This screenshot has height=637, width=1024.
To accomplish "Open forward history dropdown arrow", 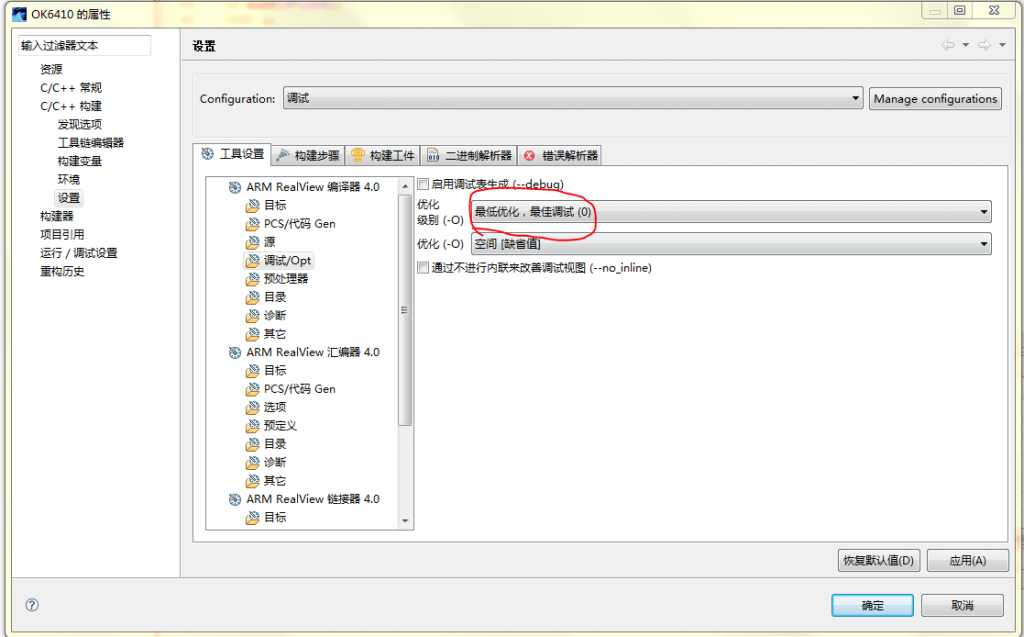I will 1002,45.
